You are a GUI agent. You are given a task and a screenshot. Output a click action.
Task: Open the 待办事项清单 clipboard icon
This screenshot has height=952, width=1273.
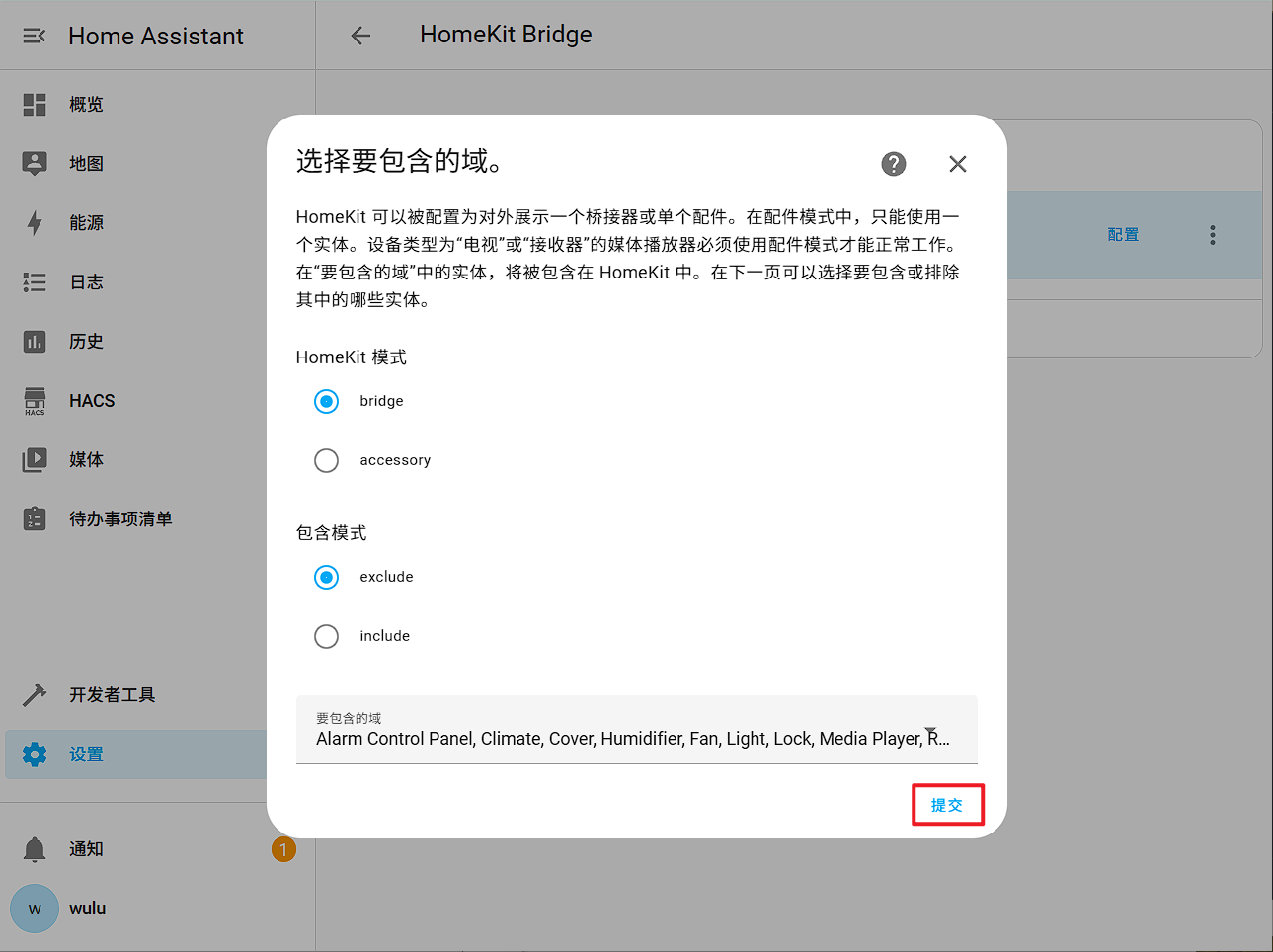(35, 518)
